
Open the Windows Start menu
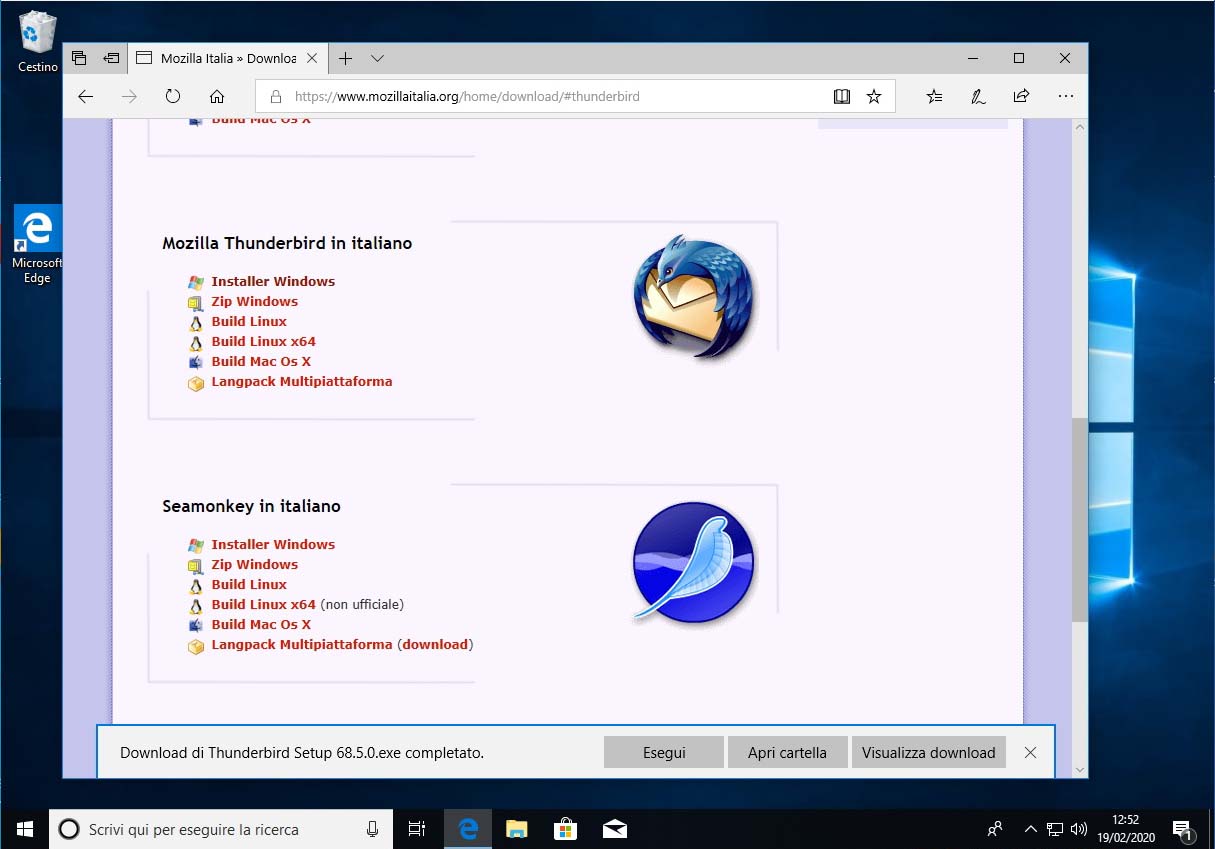(24, 829)
